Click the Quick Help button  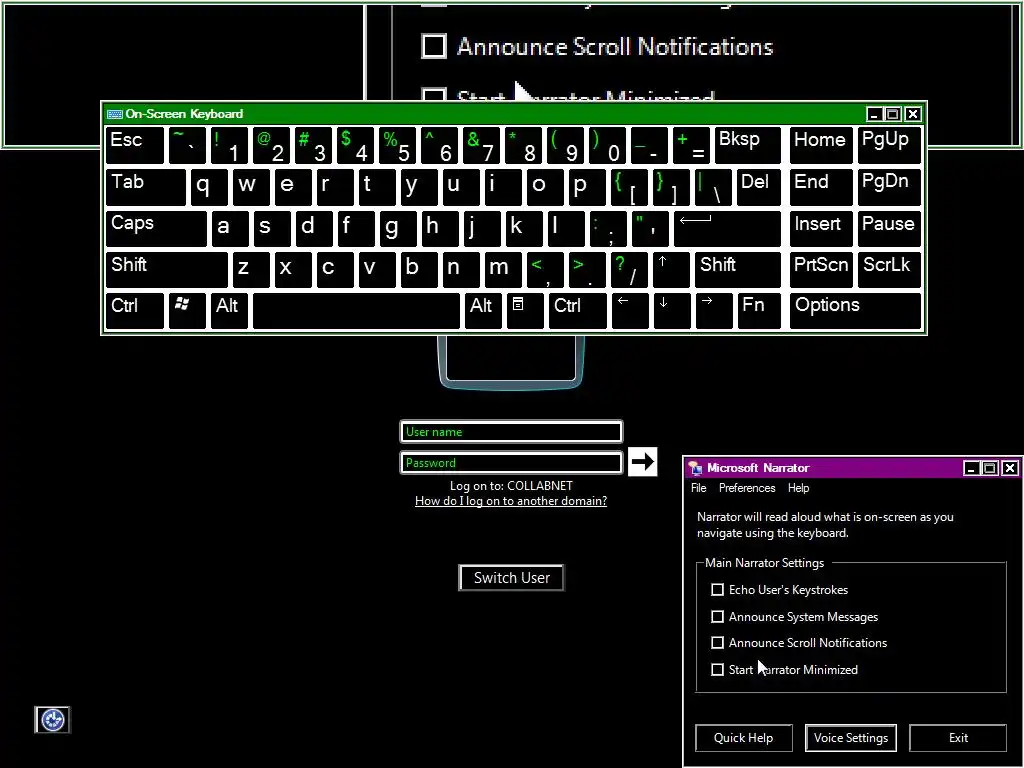click(x=743, y=738)
